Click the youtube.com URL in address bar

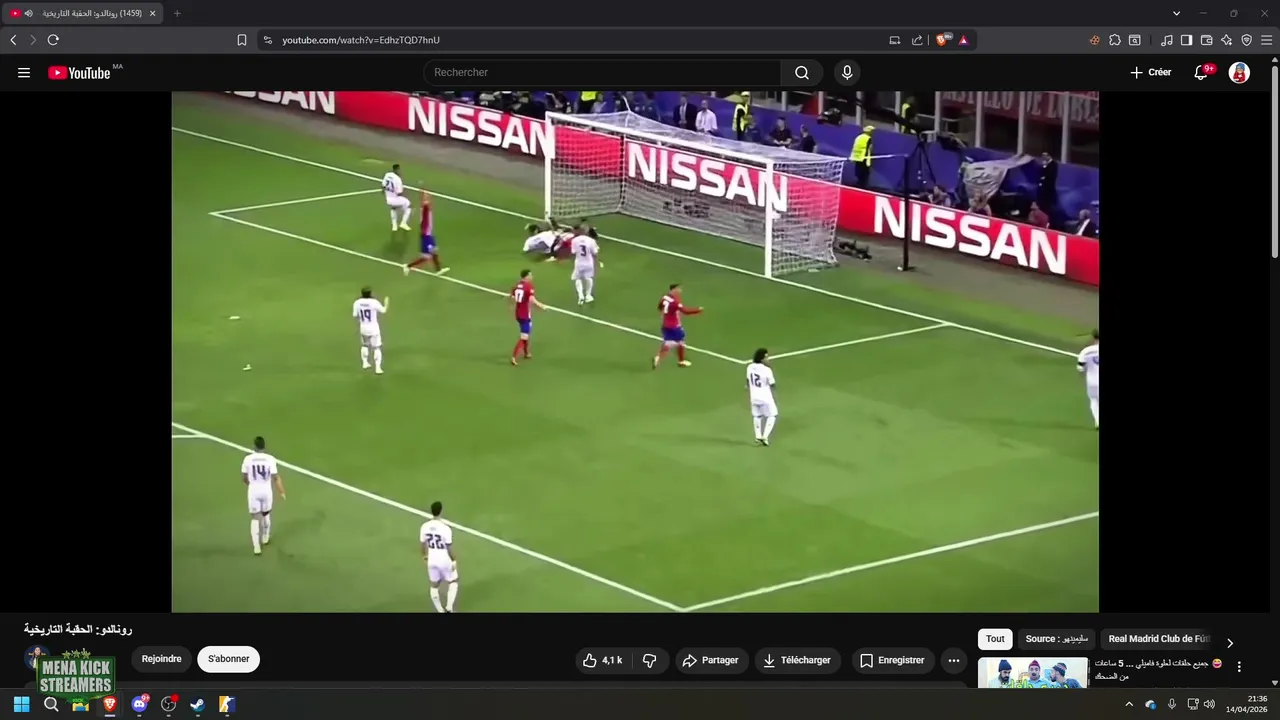(x=361, y=40)
